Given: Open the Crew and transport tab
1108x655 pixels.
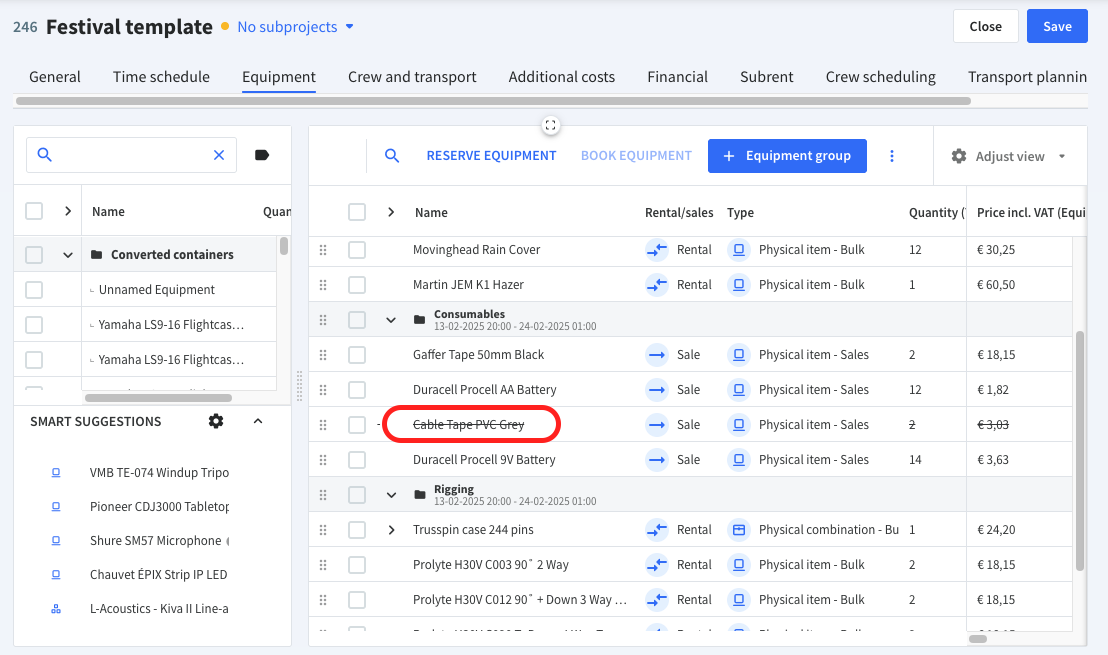Looking at the screenshot, I should pyautogui.click(x=412, y=77).
